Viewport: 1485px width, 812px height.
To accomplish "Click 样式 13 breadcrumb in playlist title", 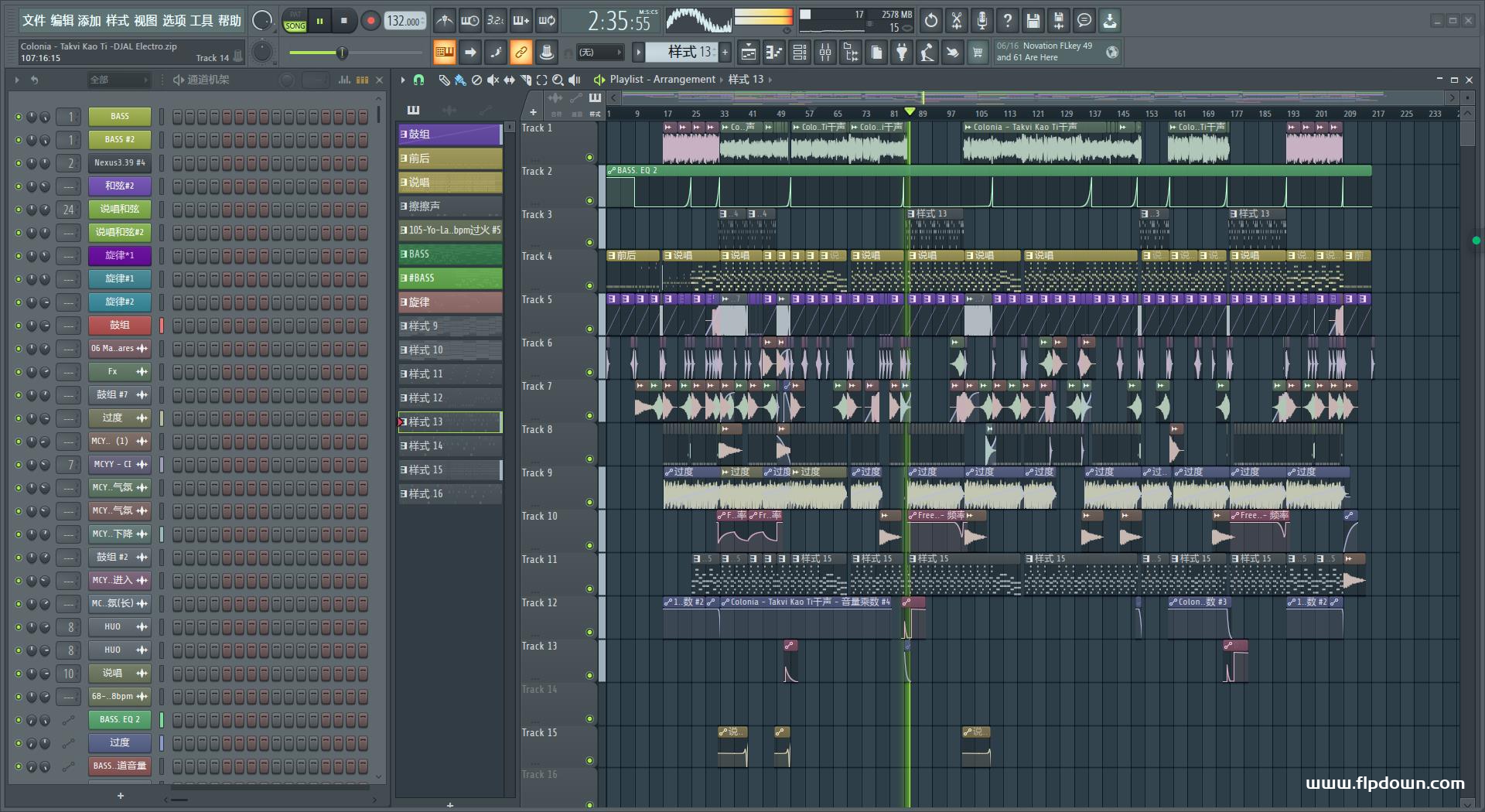I will (746, 79).
